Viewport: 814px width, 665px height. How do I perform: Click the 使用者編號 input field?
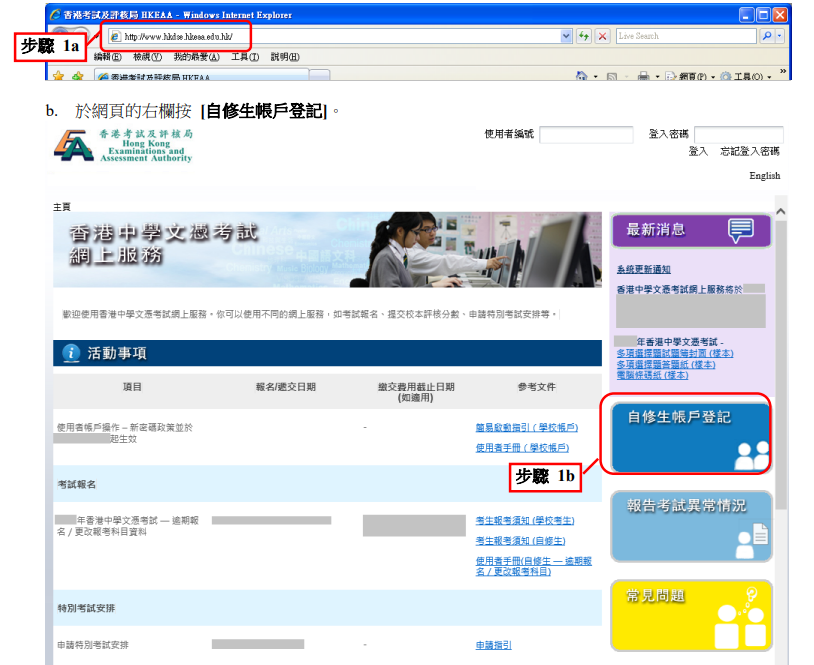(586, 134)
